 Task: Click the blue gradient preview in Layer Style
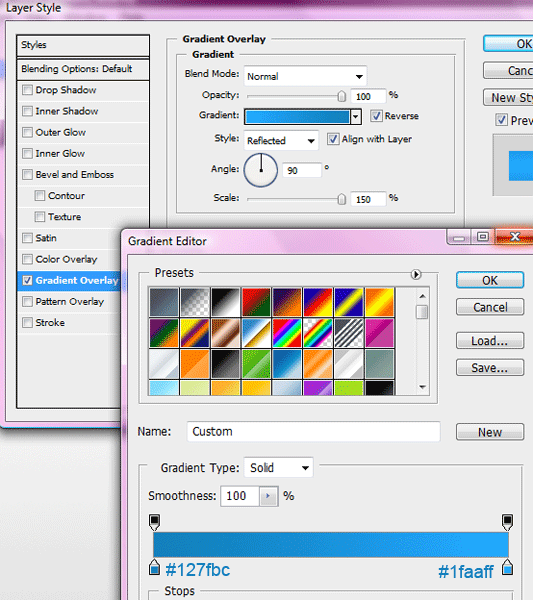click(x=297, y=117)
